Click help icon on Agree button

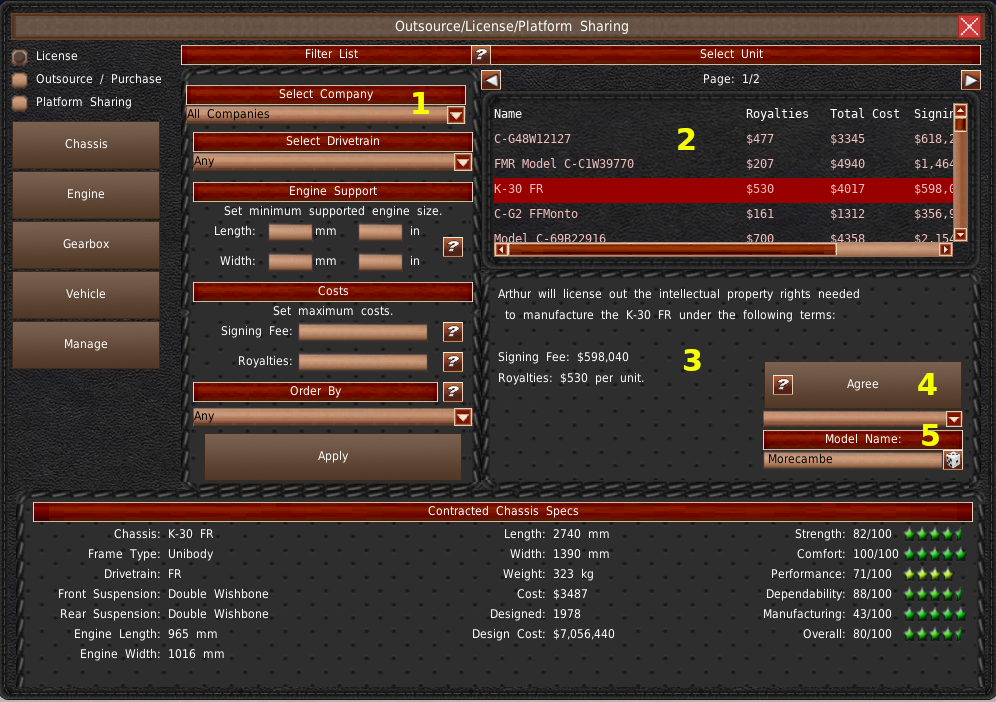pyautogui.click(x=783, y=385)
